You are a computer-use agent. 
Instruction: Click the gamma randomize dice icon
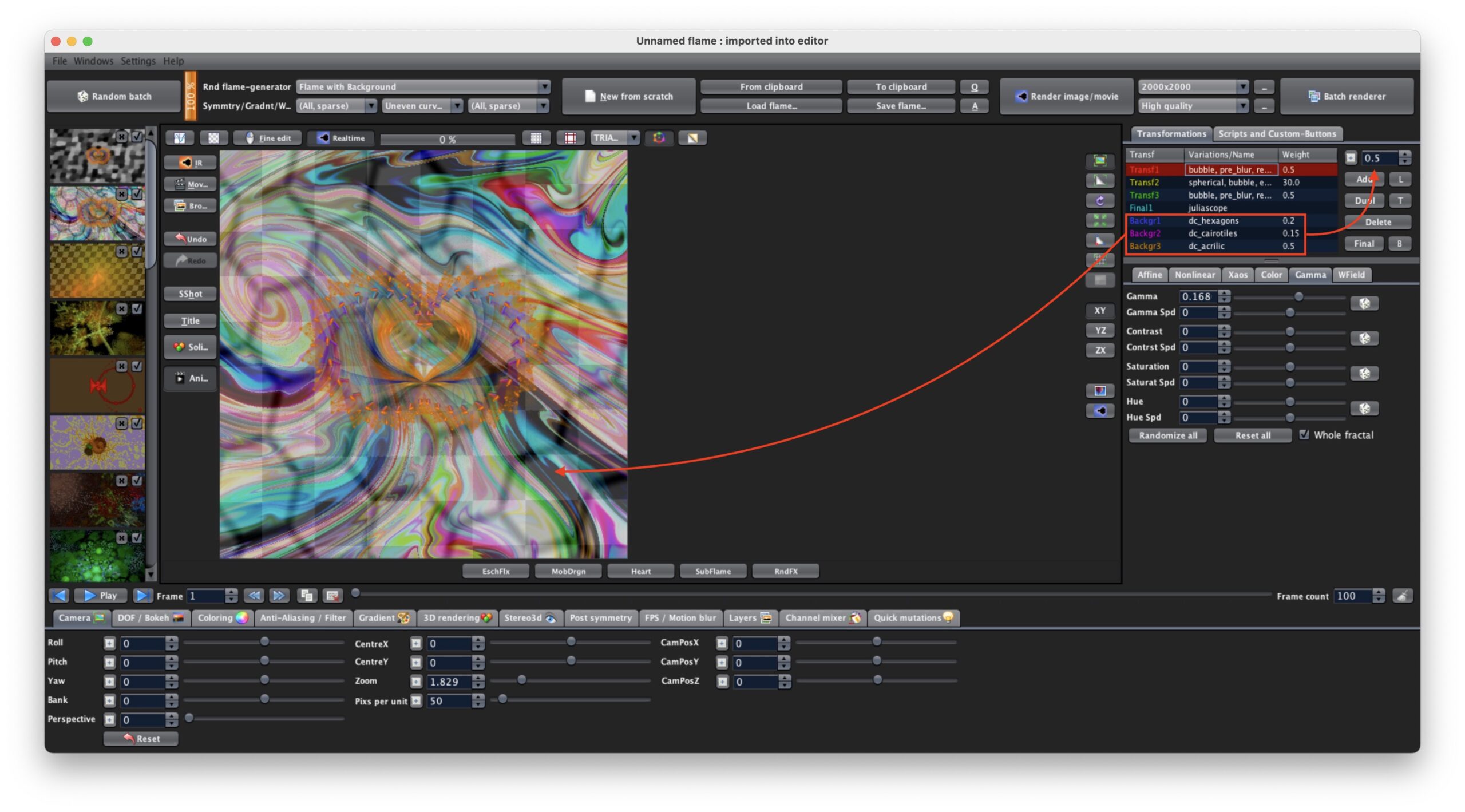[x=1364, y=303]
